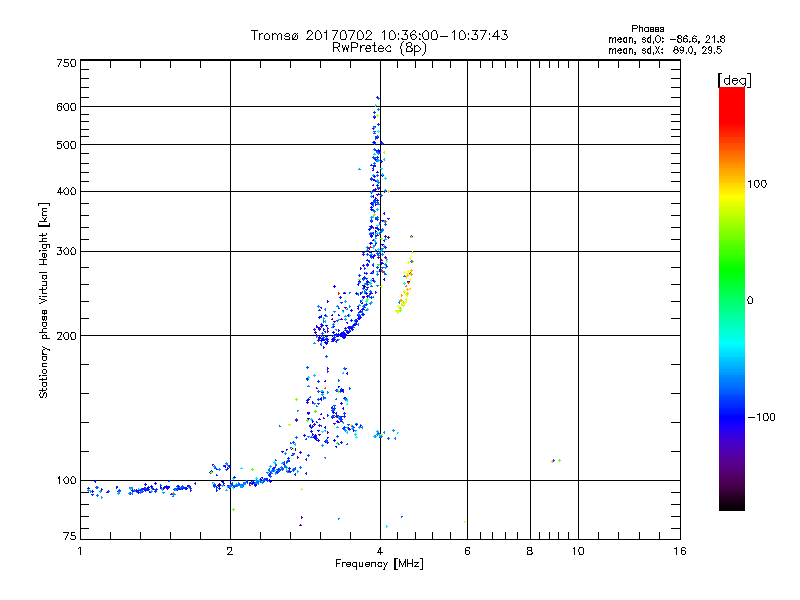Click the x-axis label '8'
800x600 pixels.
(530, 551)
